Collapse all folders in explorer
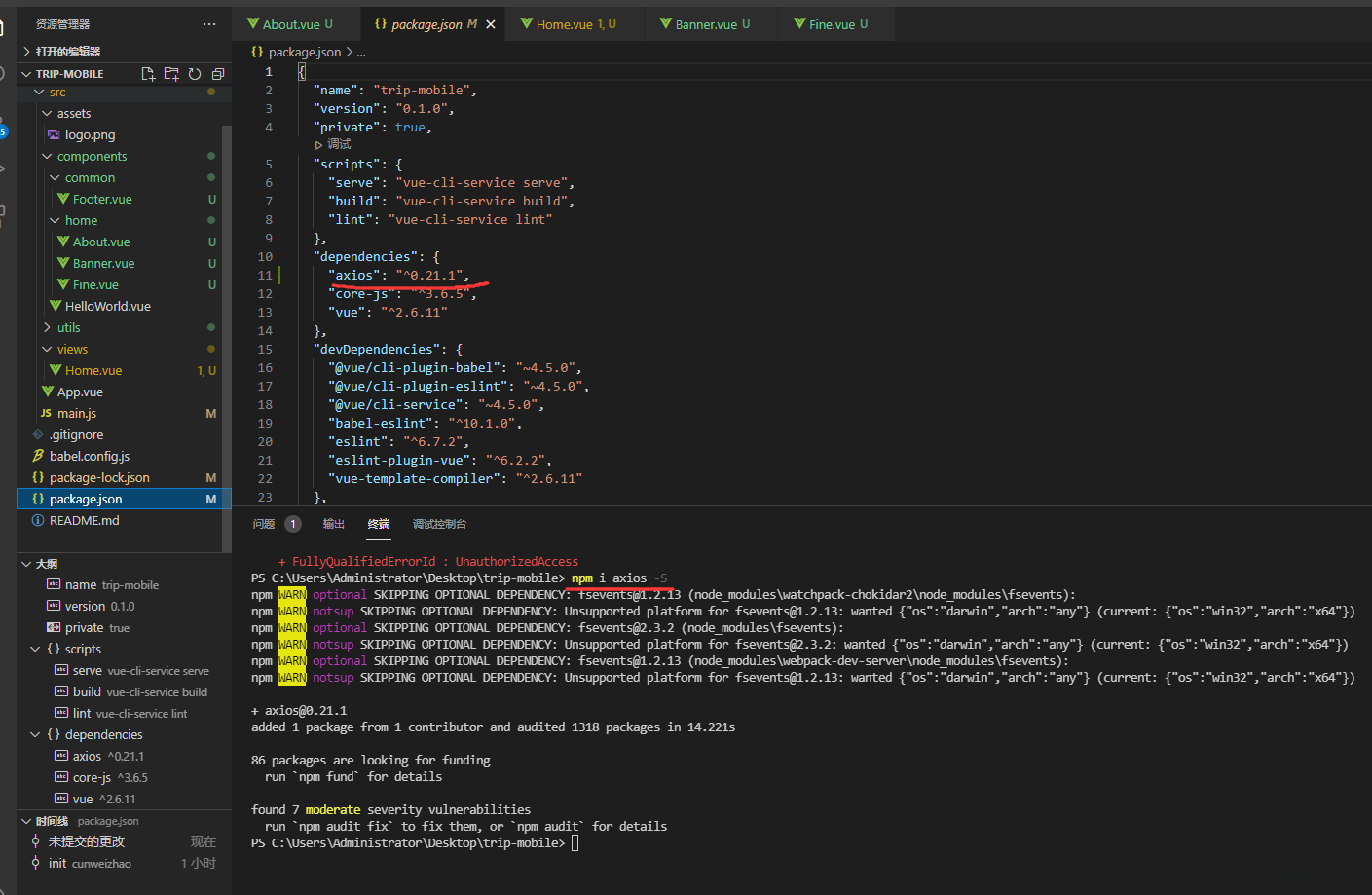This screenshot has width=1372, height=895. click(x=218, y=74)
